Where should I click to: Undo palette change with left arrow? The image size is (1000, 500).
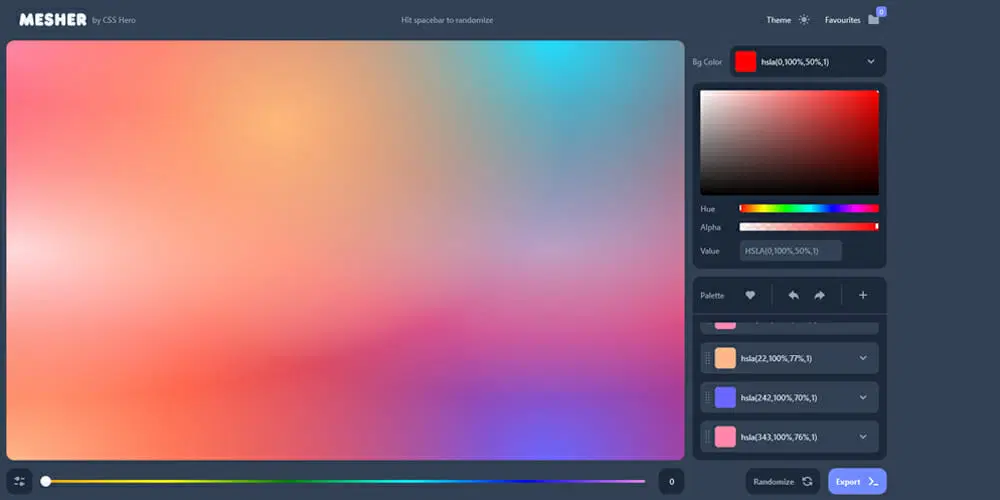click(x=793, y=295)
